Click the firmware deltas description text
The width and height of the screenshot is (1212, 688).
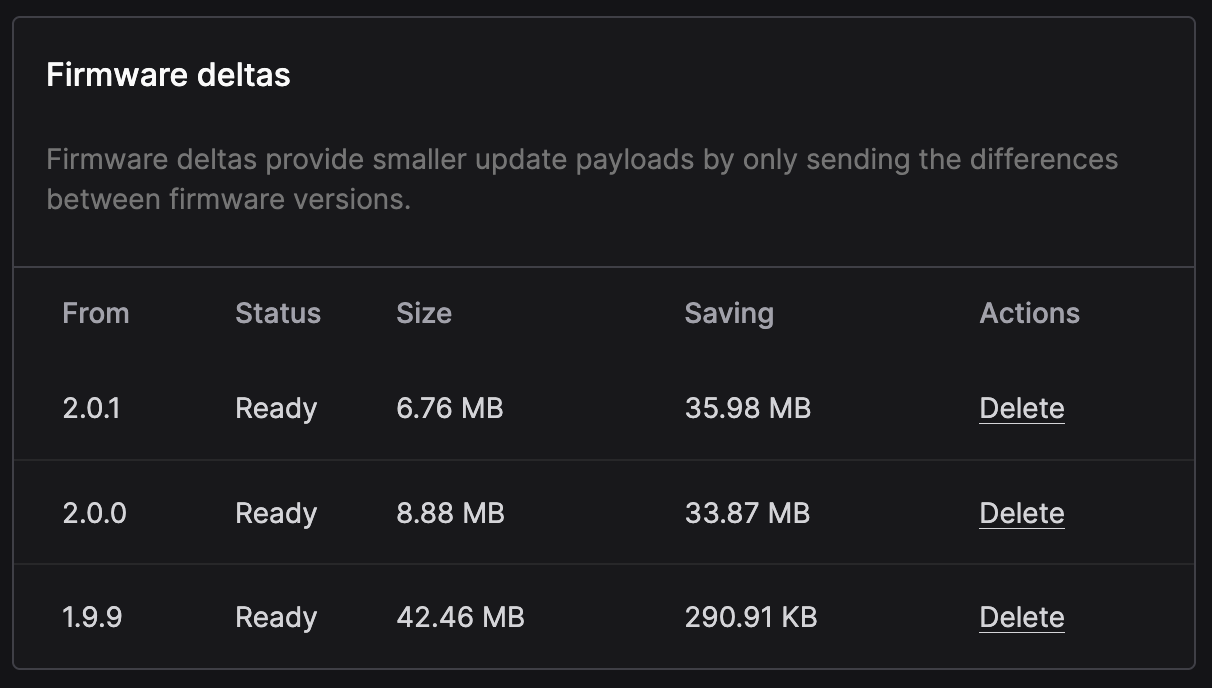pyautogui.click(x=582, y=179)
